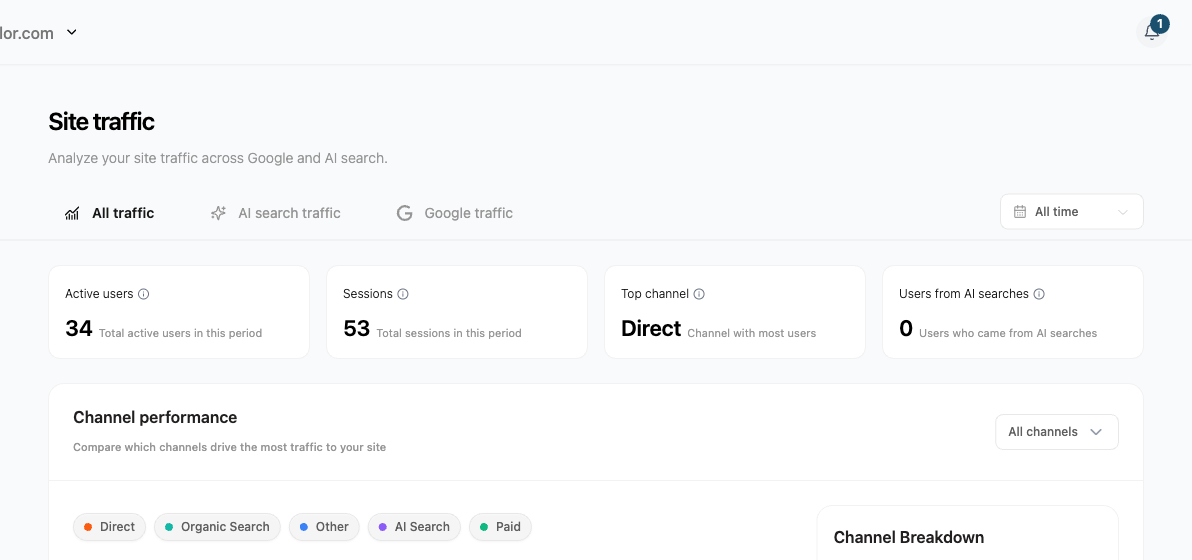Toggle the Paid channel legend chip
1192x560 pixels.
click(x=500, y=527)
